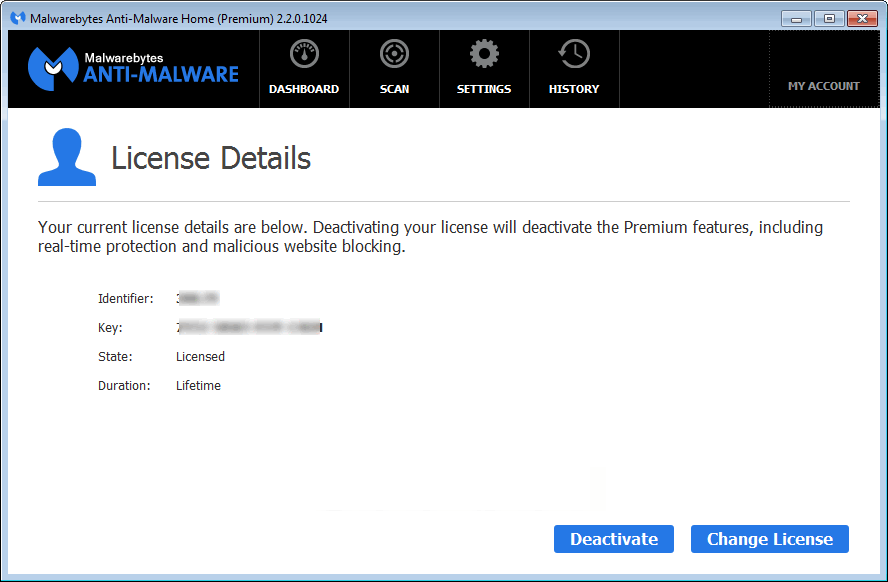Click the 'State:' label
The width and height of the screenshot is (888, 582).
click(x=115, y=357)
